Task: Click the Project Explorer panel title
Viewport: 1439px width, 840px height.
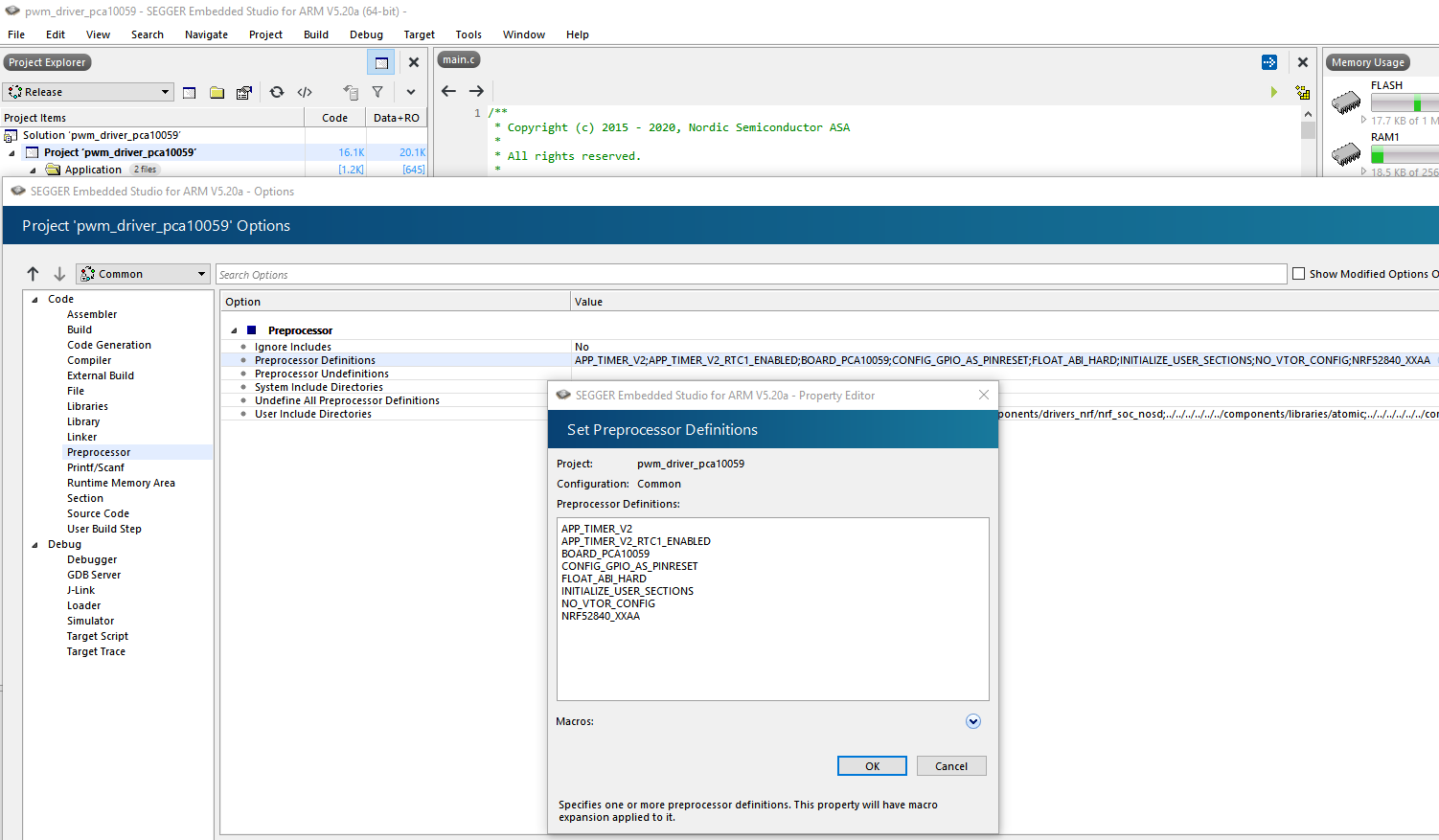Action: (x=47, y=62)
